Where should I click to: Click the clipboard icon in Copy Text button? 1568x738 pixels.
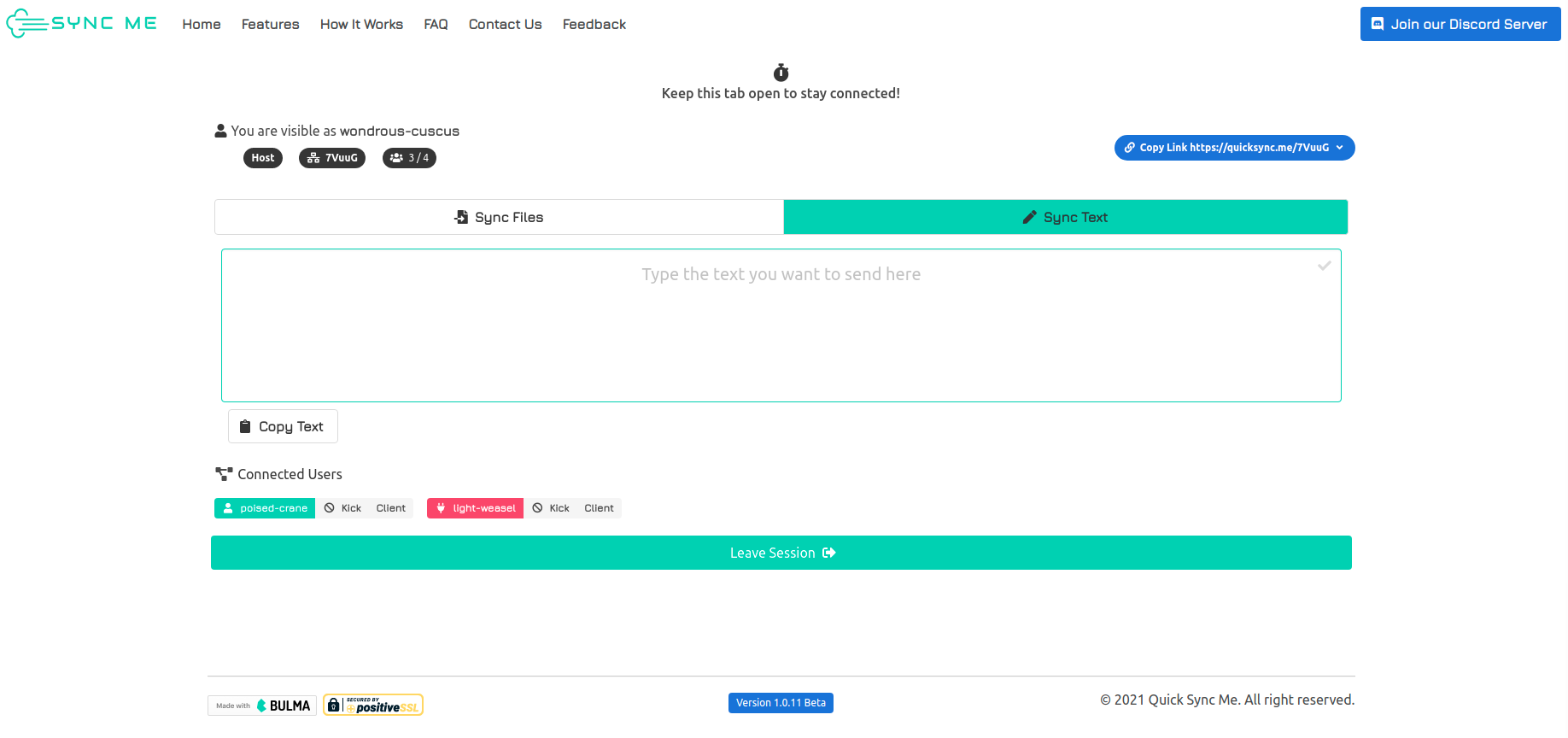[x=245, y=426]
